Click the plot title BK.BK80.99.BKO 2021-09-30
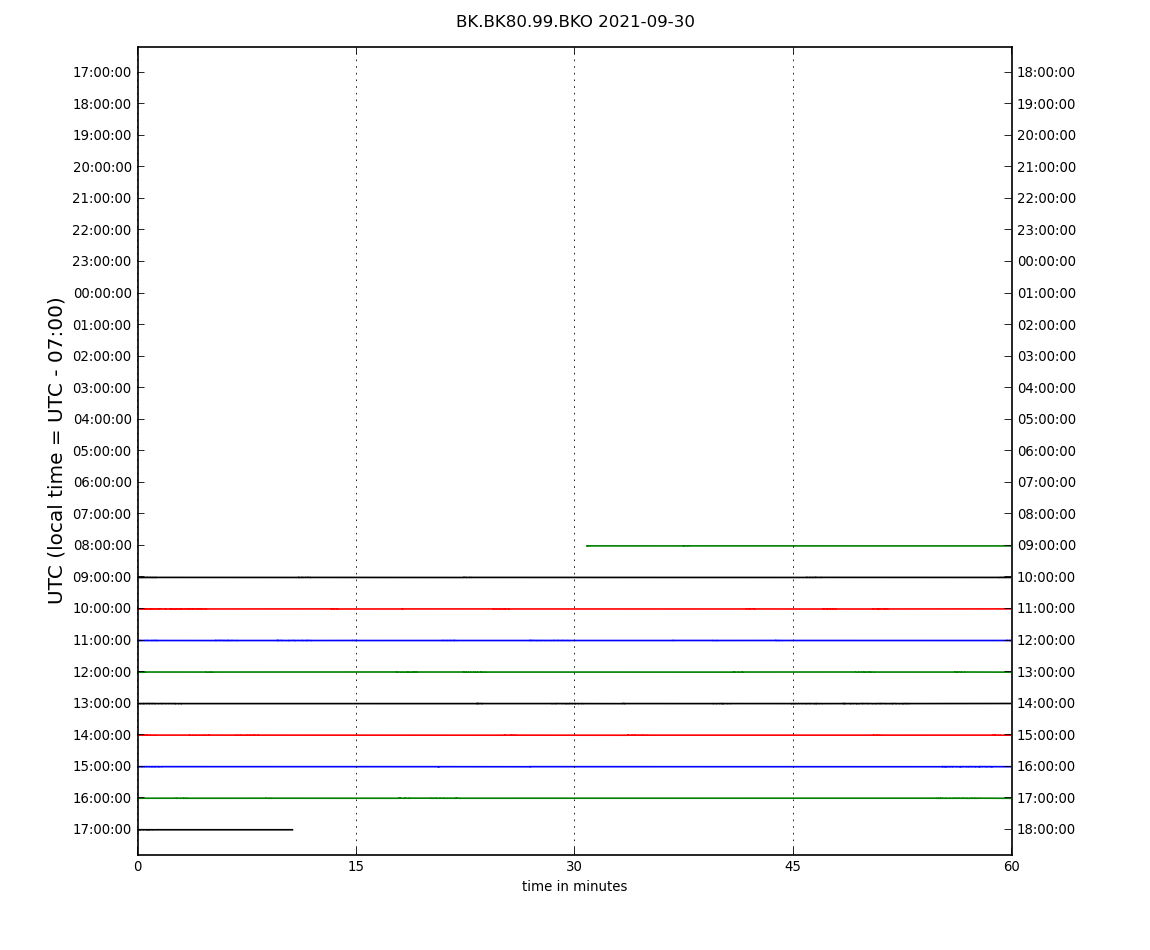Image resolution: width=1150 pixels, height=950 pixels. click(575, 22)
